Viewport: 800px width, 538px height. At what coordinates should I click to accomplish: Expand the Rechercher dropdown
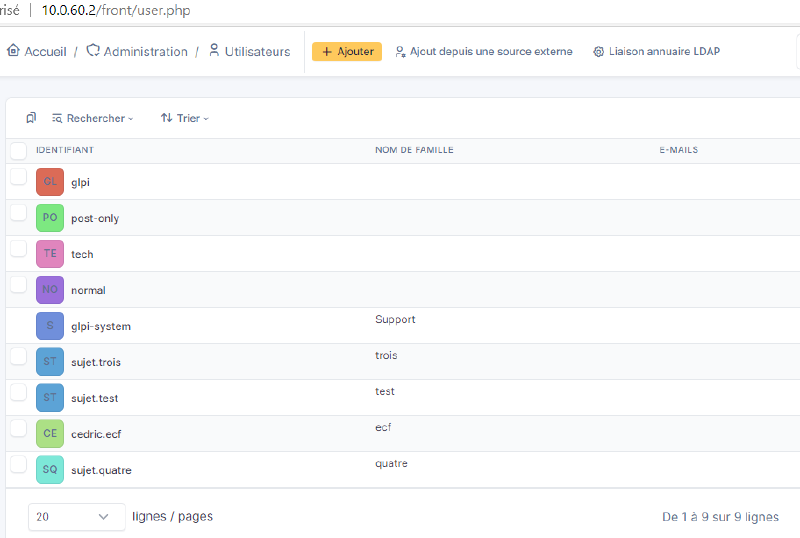coord(92,118)
